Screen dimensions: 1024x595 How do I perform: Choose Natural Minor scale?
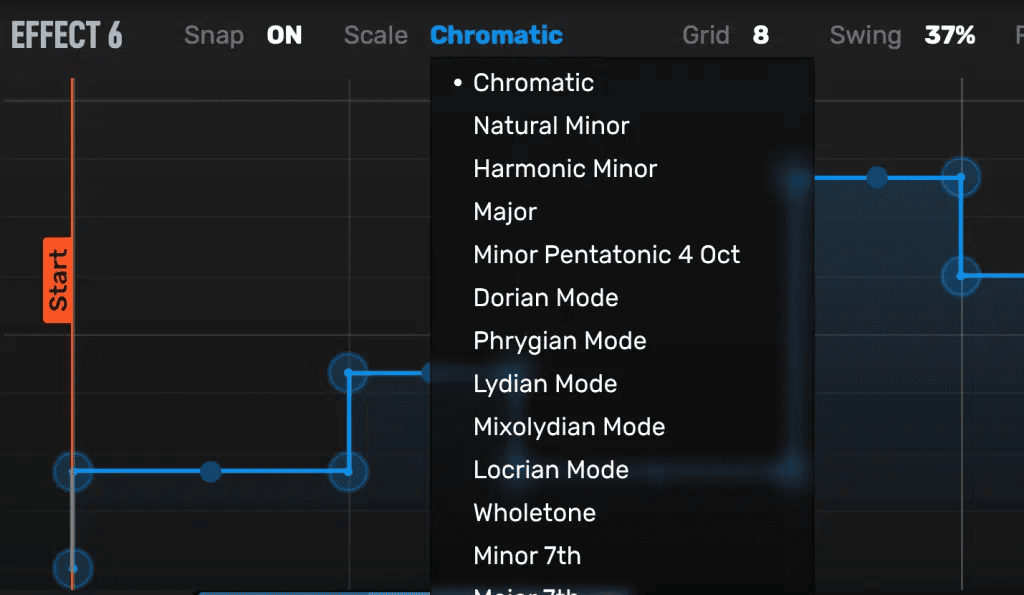click(x=551, y=126)
